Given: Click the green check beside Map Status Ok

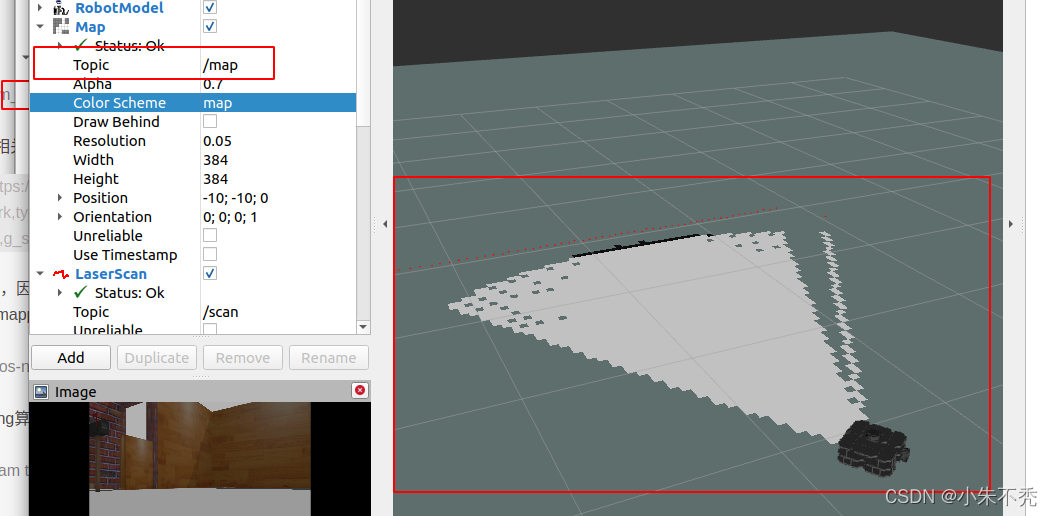Looking at the screenshot, I should [x=81, y=45].
